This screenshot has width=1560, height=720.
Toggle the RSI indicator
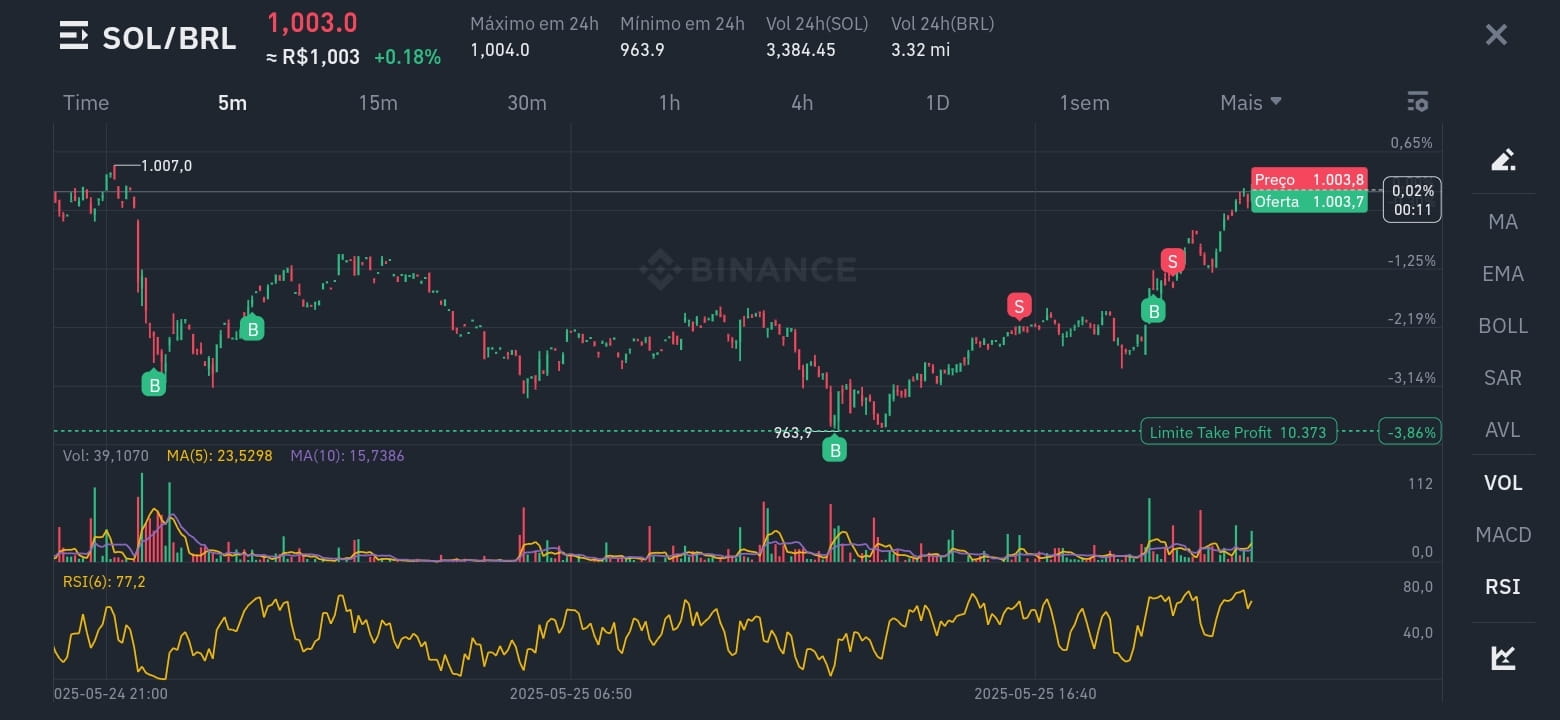coord(1503,587)
